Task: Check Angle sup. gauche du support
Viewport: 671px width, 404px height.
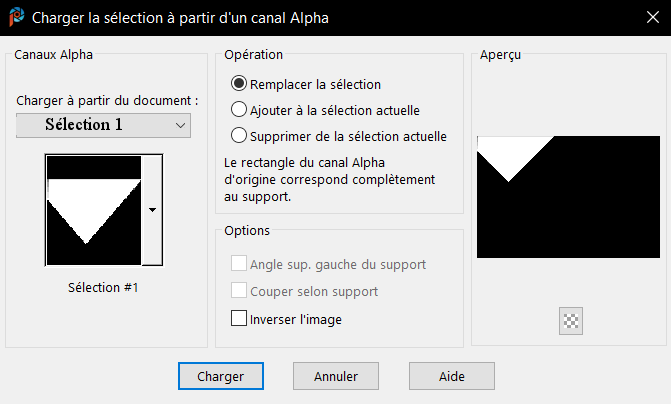Action: (239, 264)
